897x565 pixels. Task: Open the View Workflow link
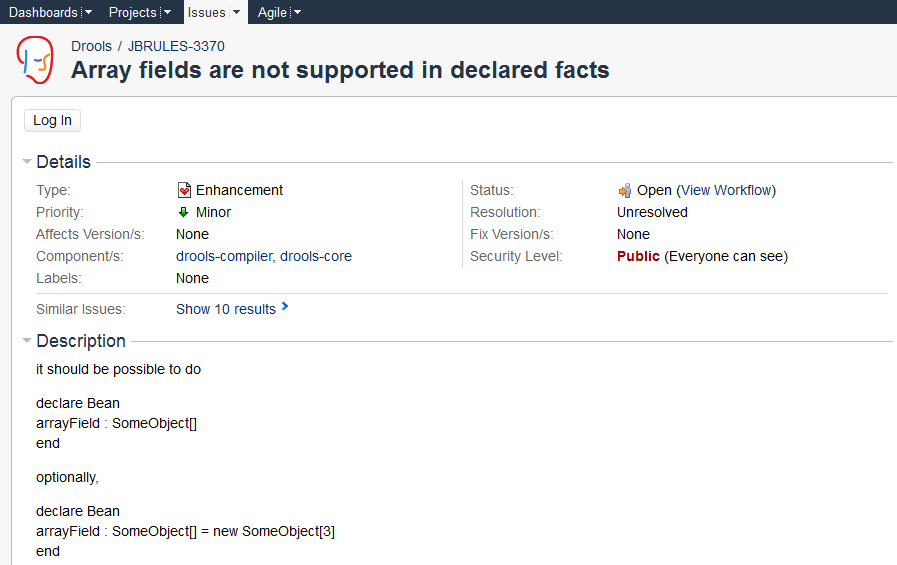pyautogui.click(x=726, y=190)
